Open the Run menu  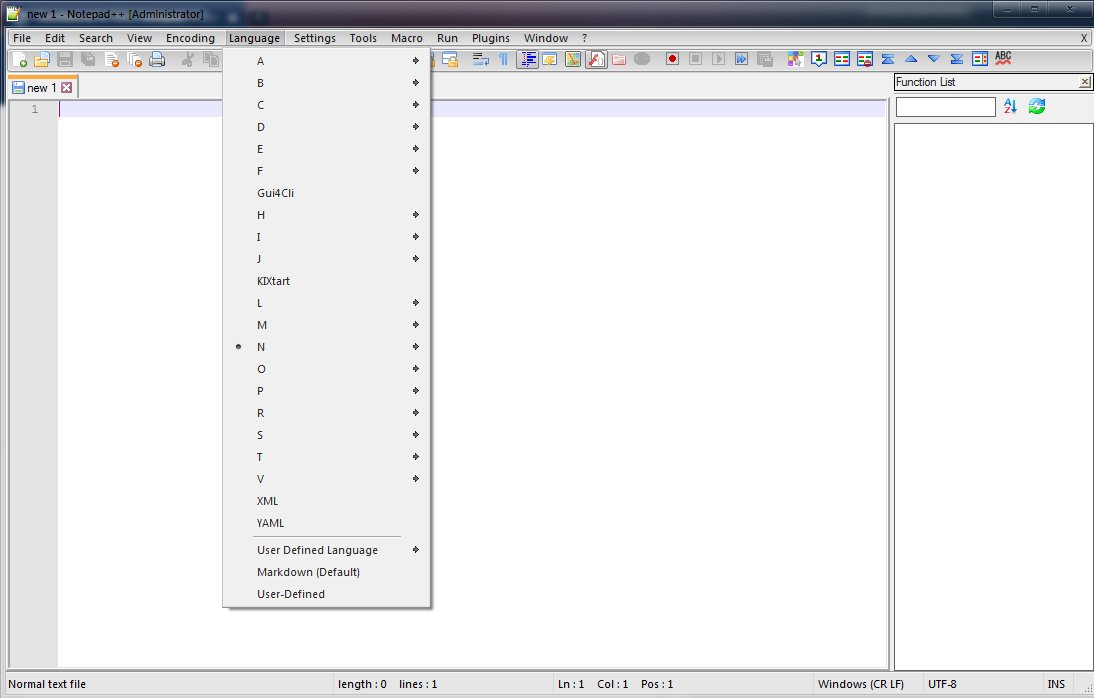(x=447, y=38)
